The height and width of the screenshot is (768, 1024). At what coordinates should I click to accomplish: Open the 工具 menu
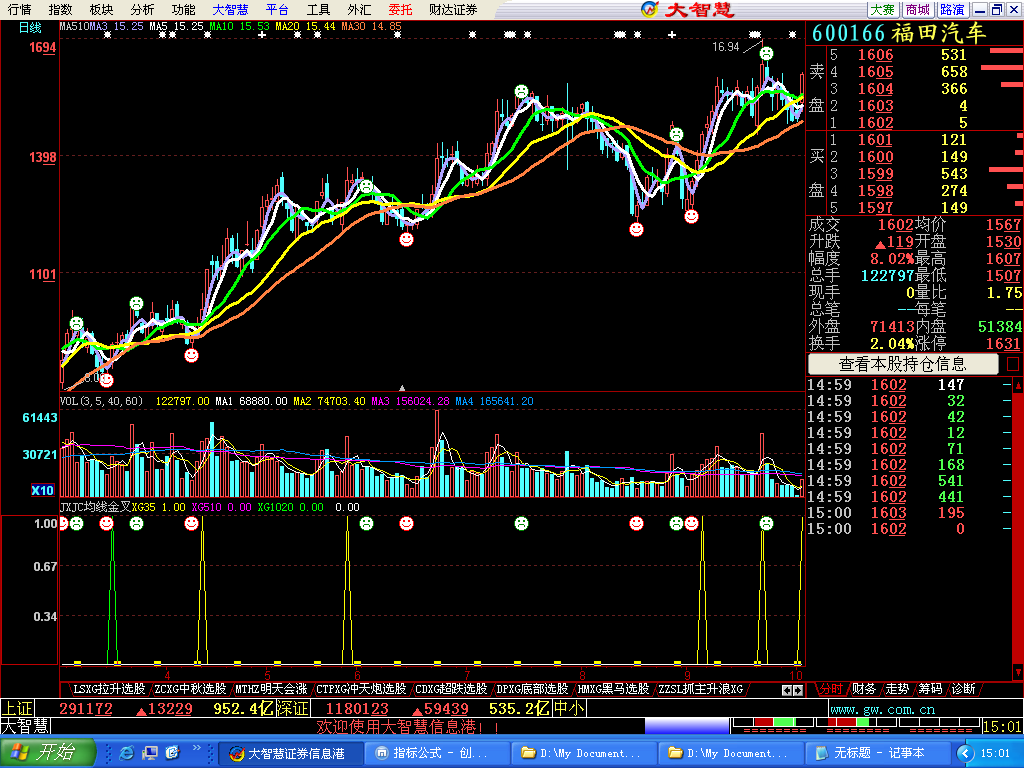point(319,10)
